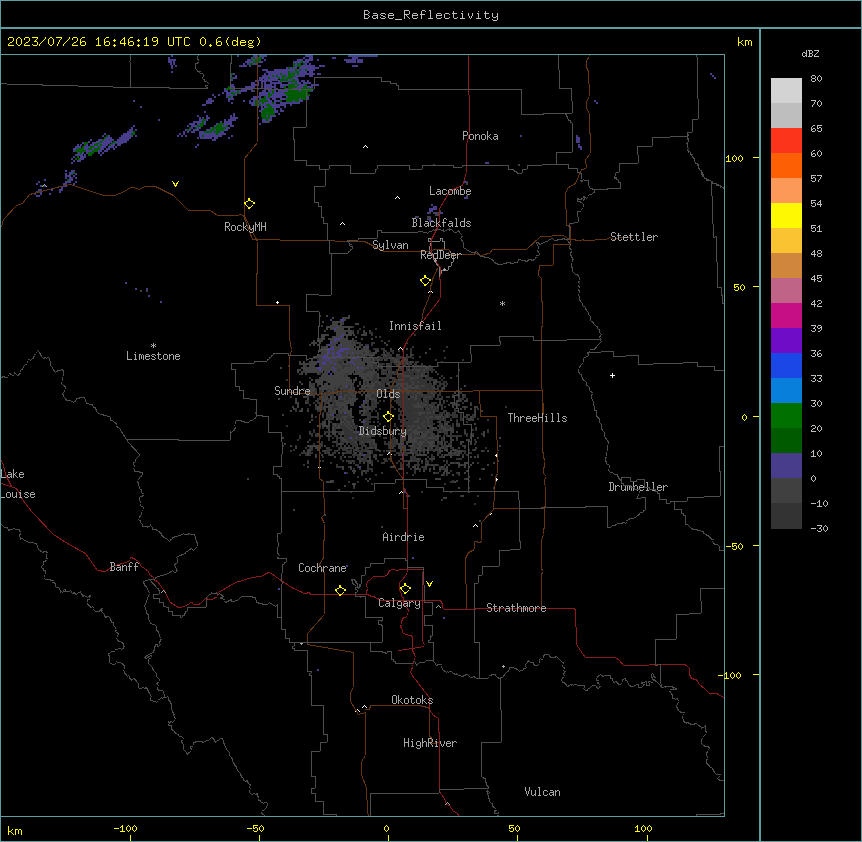Click the Lake Louise label at map edge
862x842 pixels.
pyautogui.click(x=18, y=484)
